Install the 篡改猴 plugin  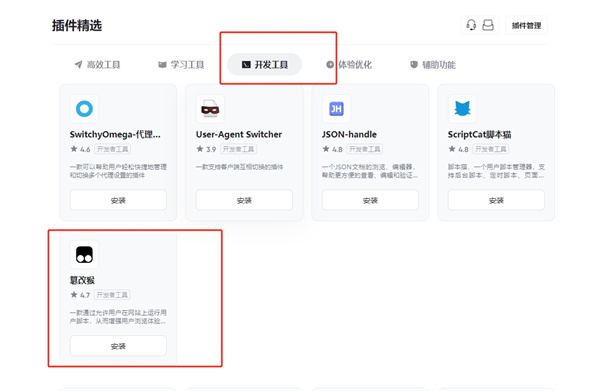click(118, 346)
